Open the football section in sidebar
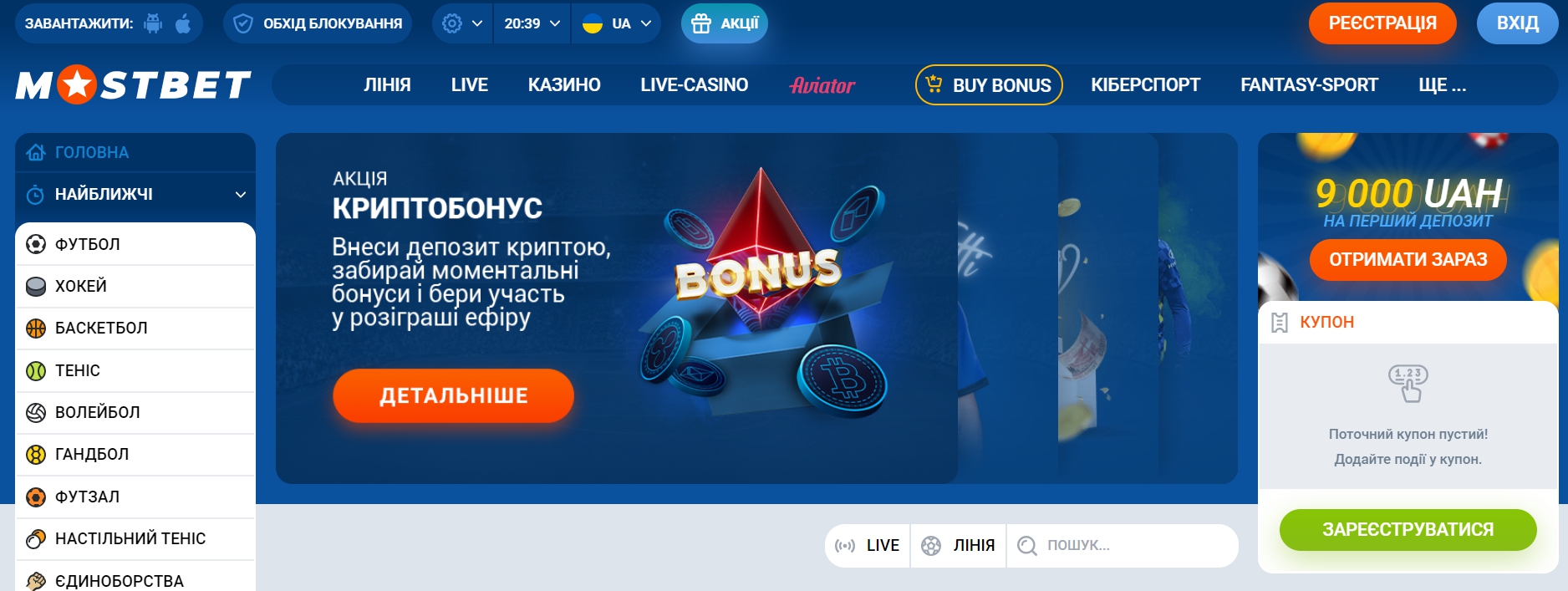Screen dimensions: 1568x591 coord(135,244)
